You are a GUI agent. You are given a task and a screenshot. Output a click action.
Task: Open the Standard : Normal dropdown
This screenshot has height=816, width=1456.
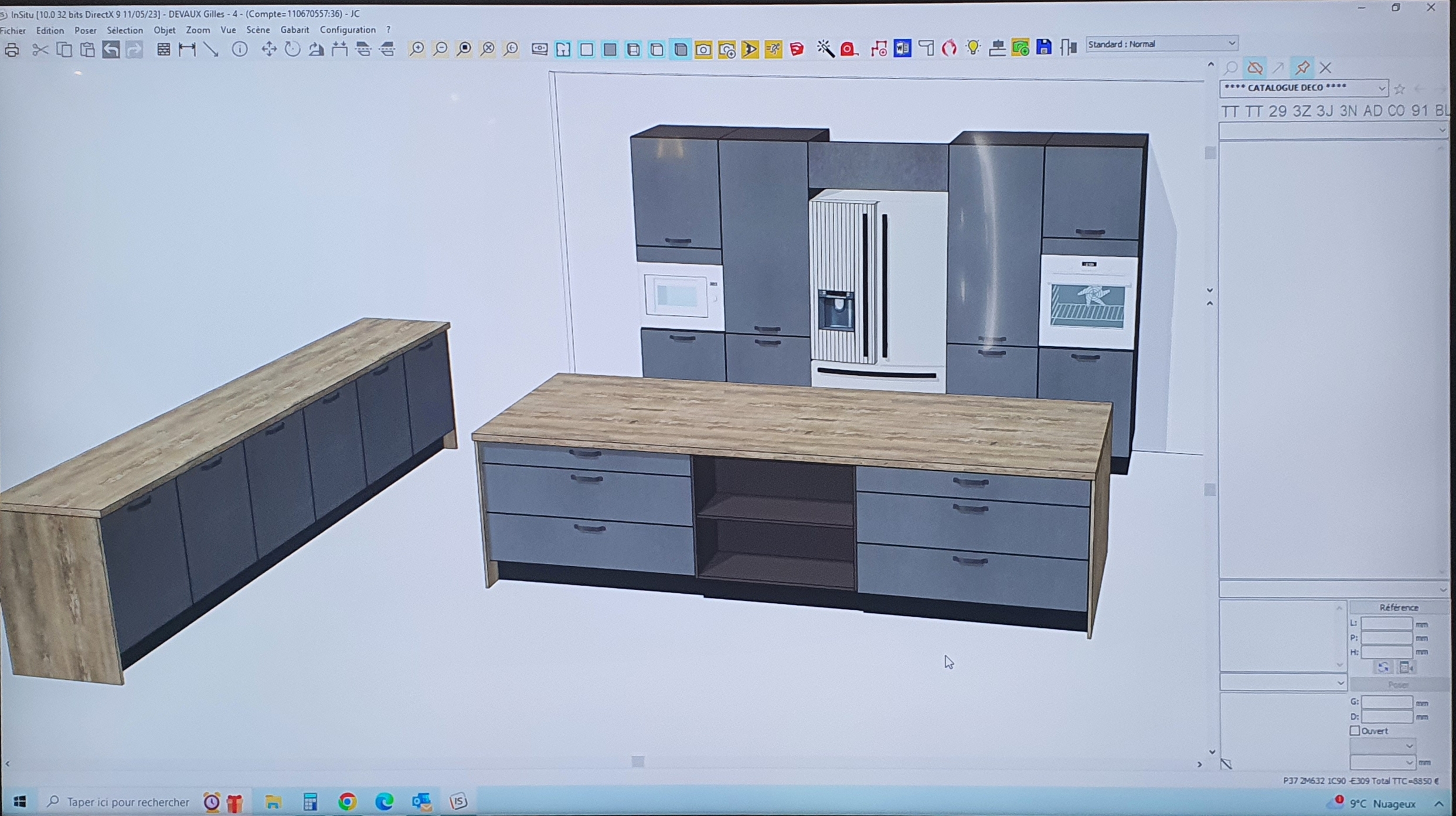[1161, 44]
